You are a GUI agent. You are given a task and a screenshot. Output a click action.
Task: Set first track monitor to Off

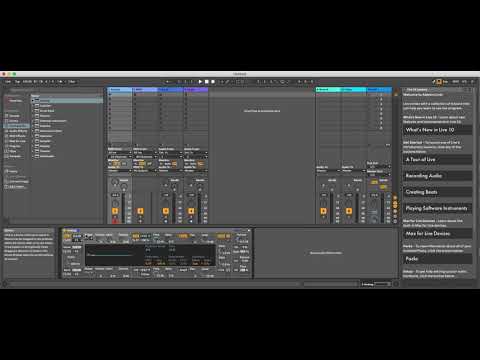point(124,164)
